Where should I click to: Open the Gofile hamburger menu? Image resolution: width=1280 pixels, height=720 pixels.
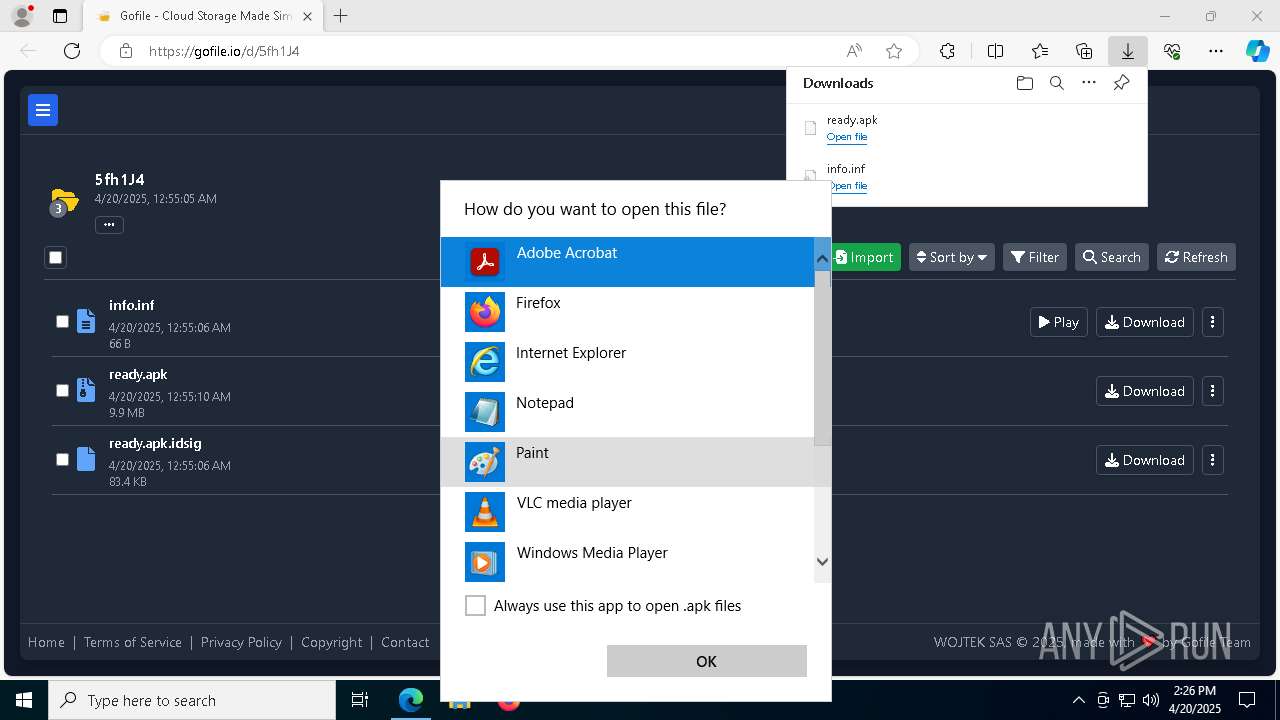point(43,110)
